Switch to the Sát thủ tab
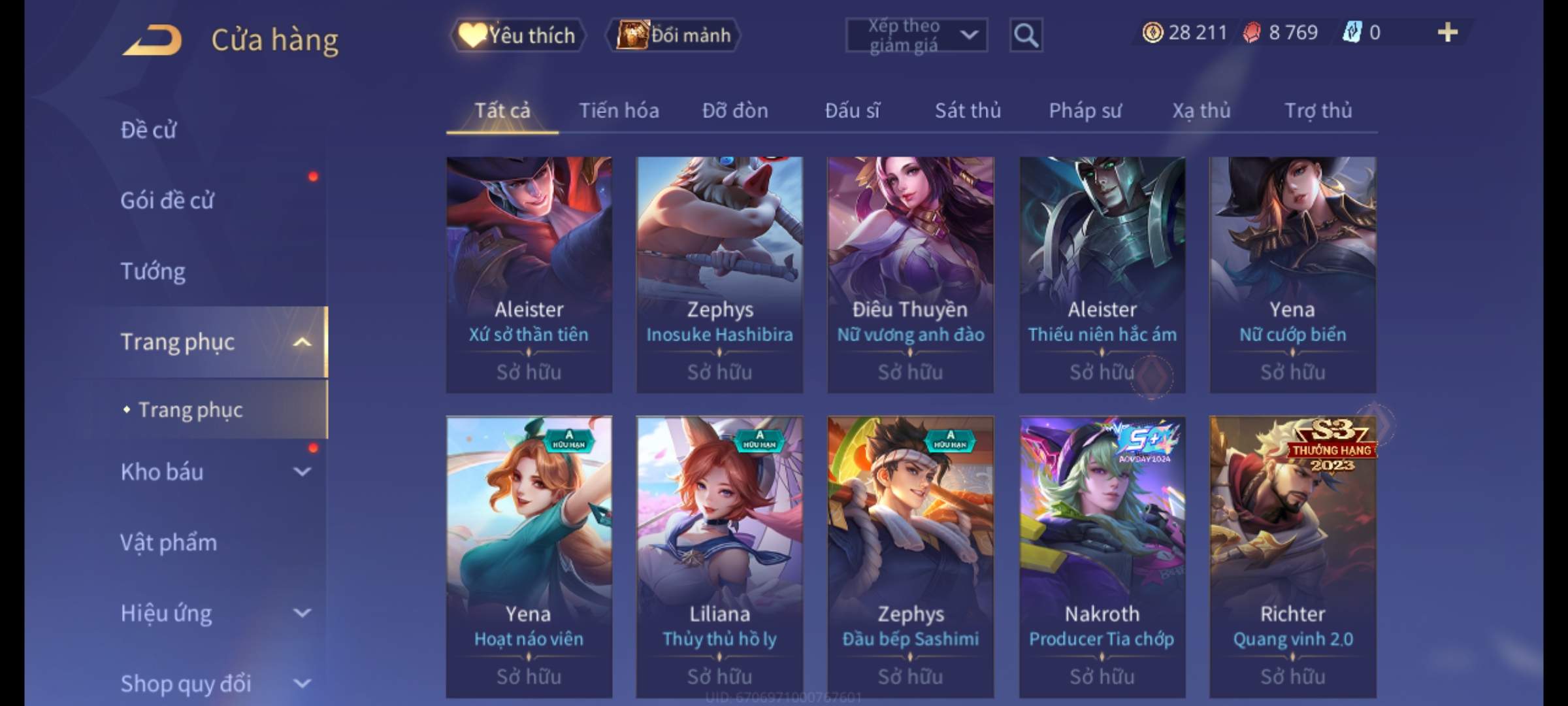 pos(968,111)
